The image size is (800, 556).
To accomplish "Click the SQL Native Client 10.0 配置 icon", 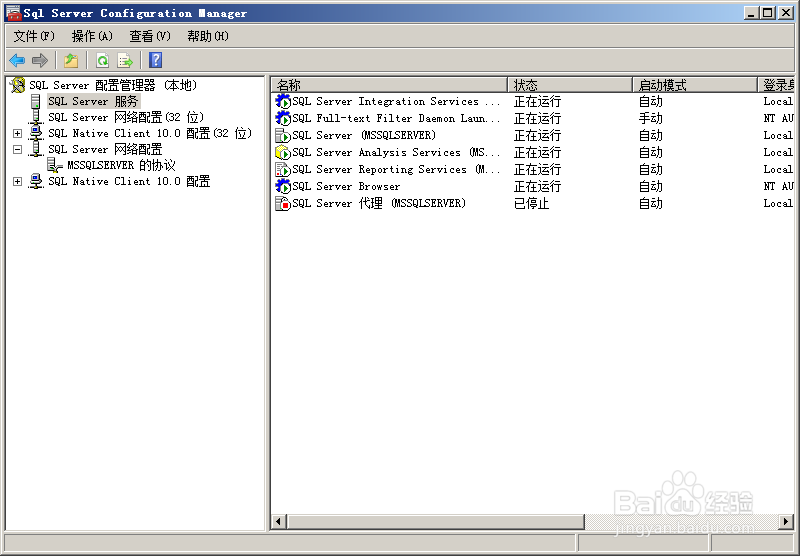I will [x=36, y=181].
